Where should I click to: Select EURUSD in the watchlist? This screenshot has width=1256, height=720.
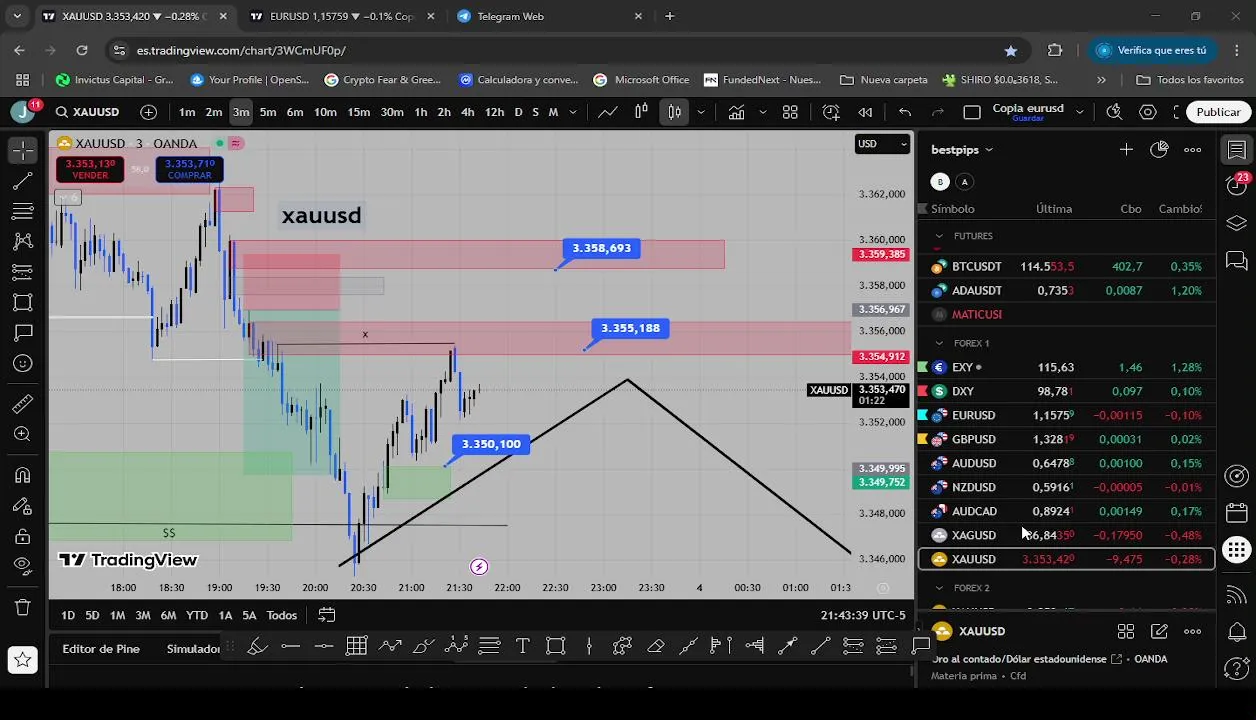click(1066, 415)
